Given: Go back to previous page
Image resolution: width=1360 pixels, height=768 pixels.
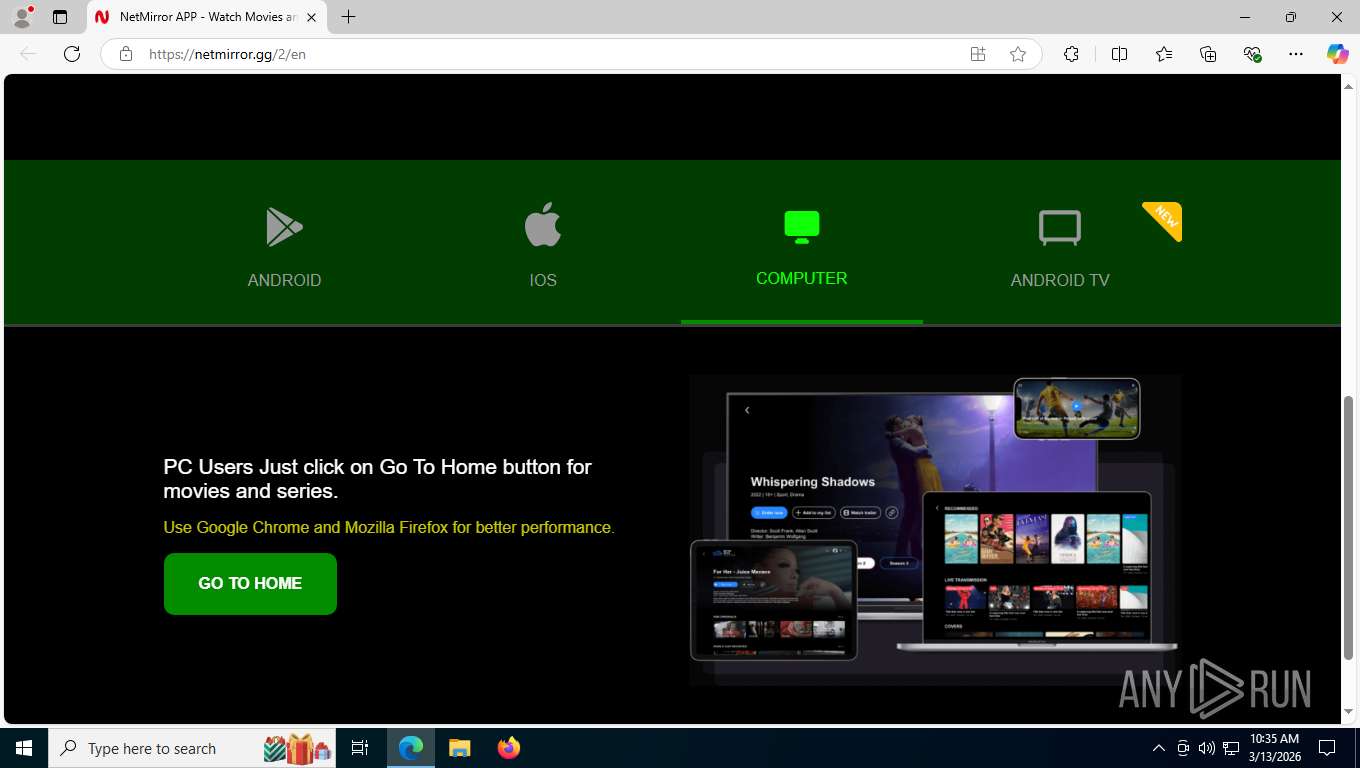Looking at the screenshot, I should point(28,54).
